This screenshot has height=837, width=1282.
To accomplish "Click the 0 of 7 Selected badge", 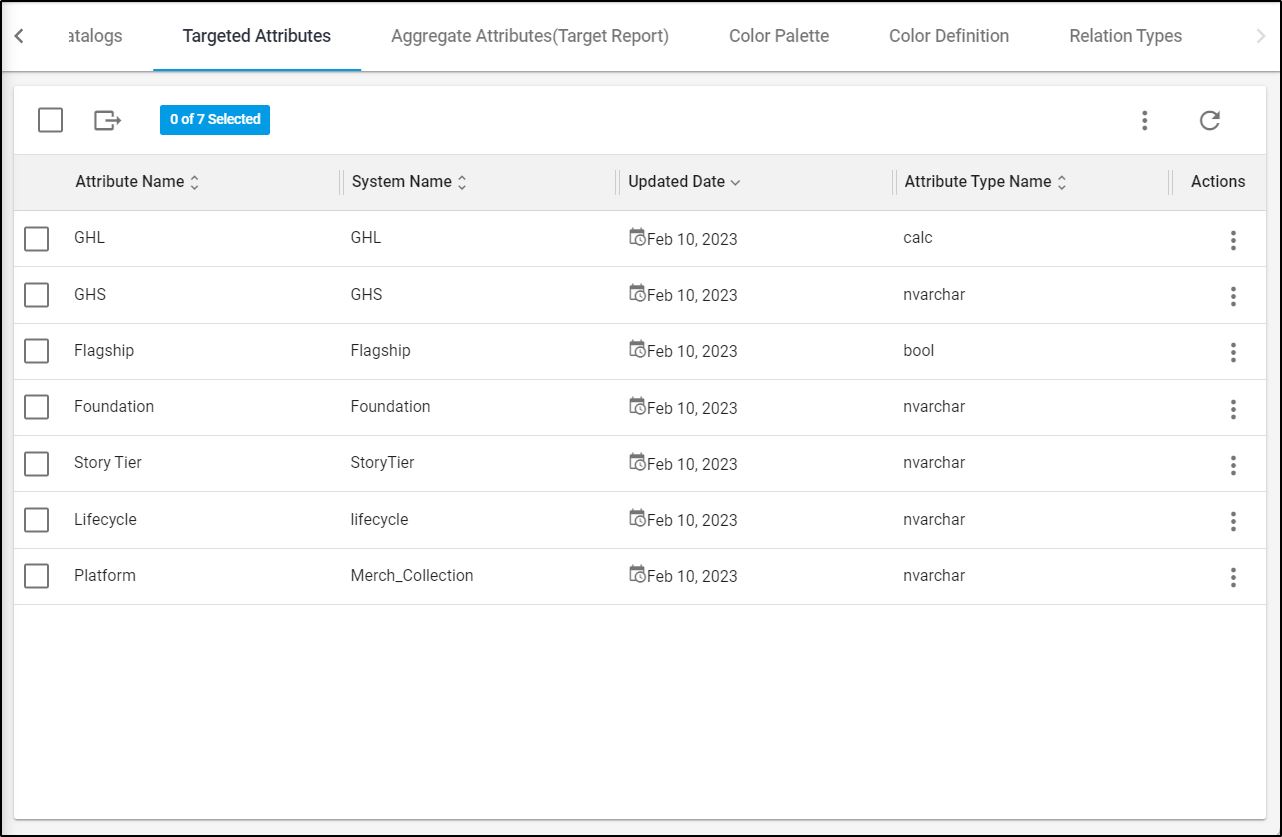I will tap(214, 119).
